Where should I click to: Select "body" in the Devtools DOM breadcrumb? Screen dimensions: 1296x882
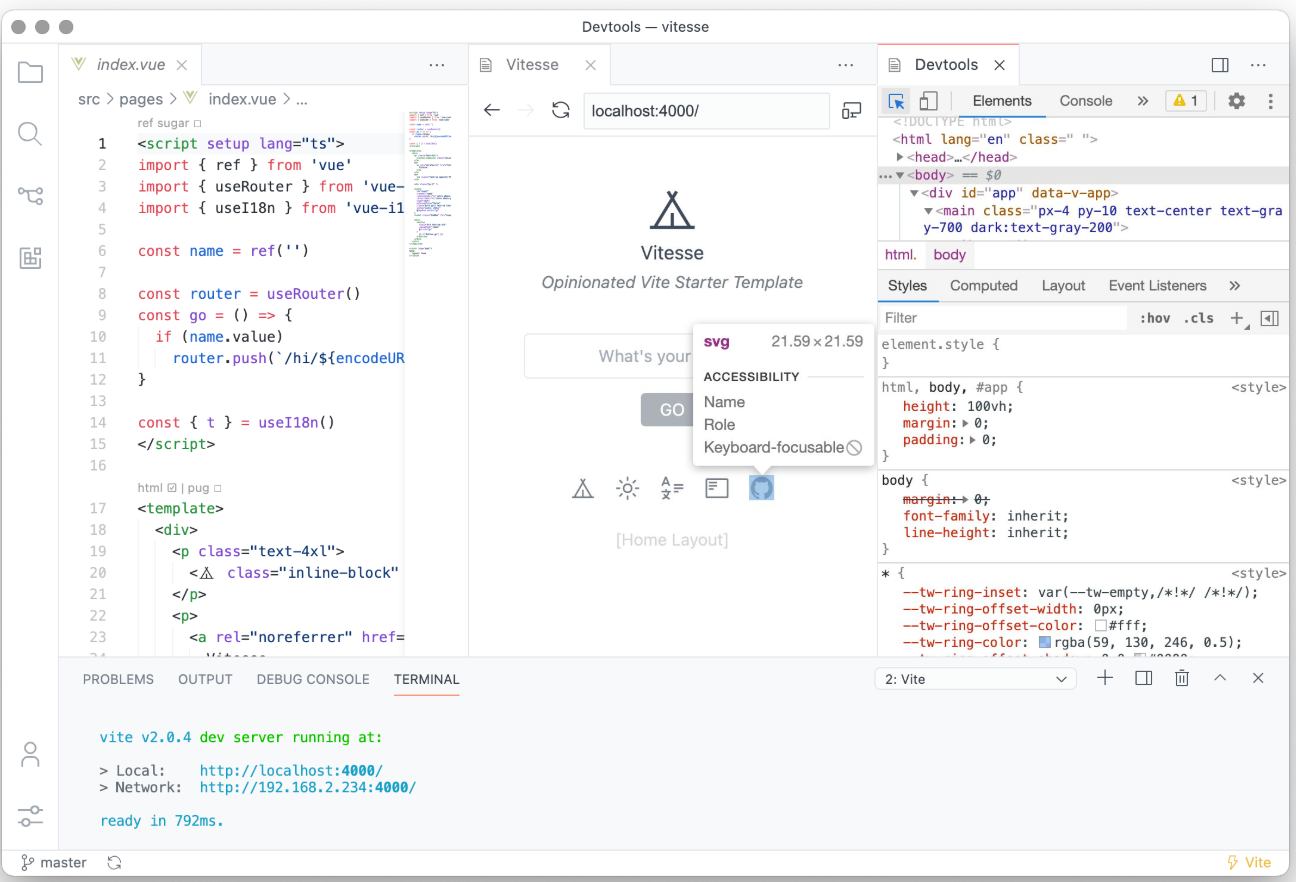[x=950, y=255]
